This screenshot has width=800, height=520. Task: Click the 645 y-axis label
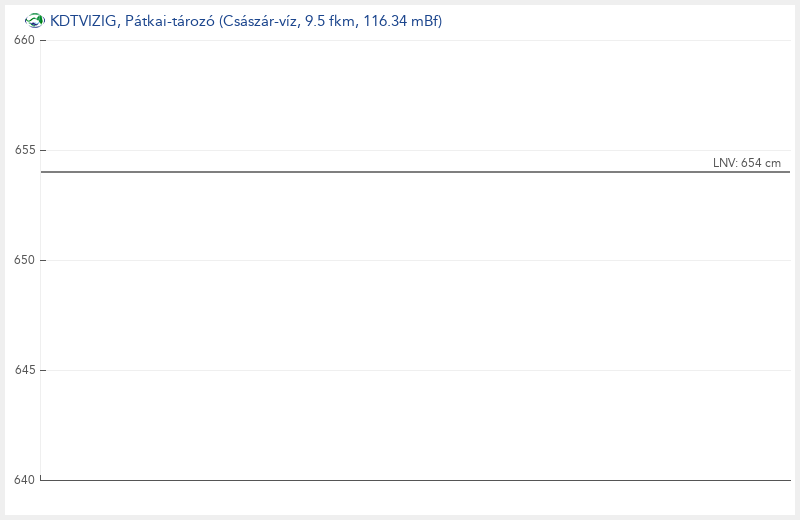coord(24,370)
